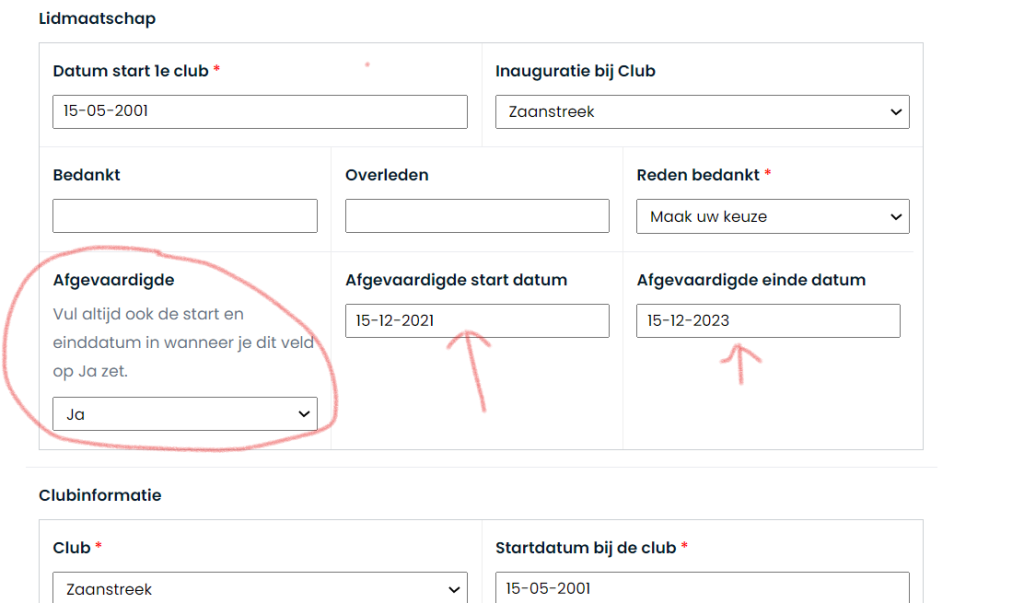Click the bold "Afgevaardigde" label

(x=113, y=280)
